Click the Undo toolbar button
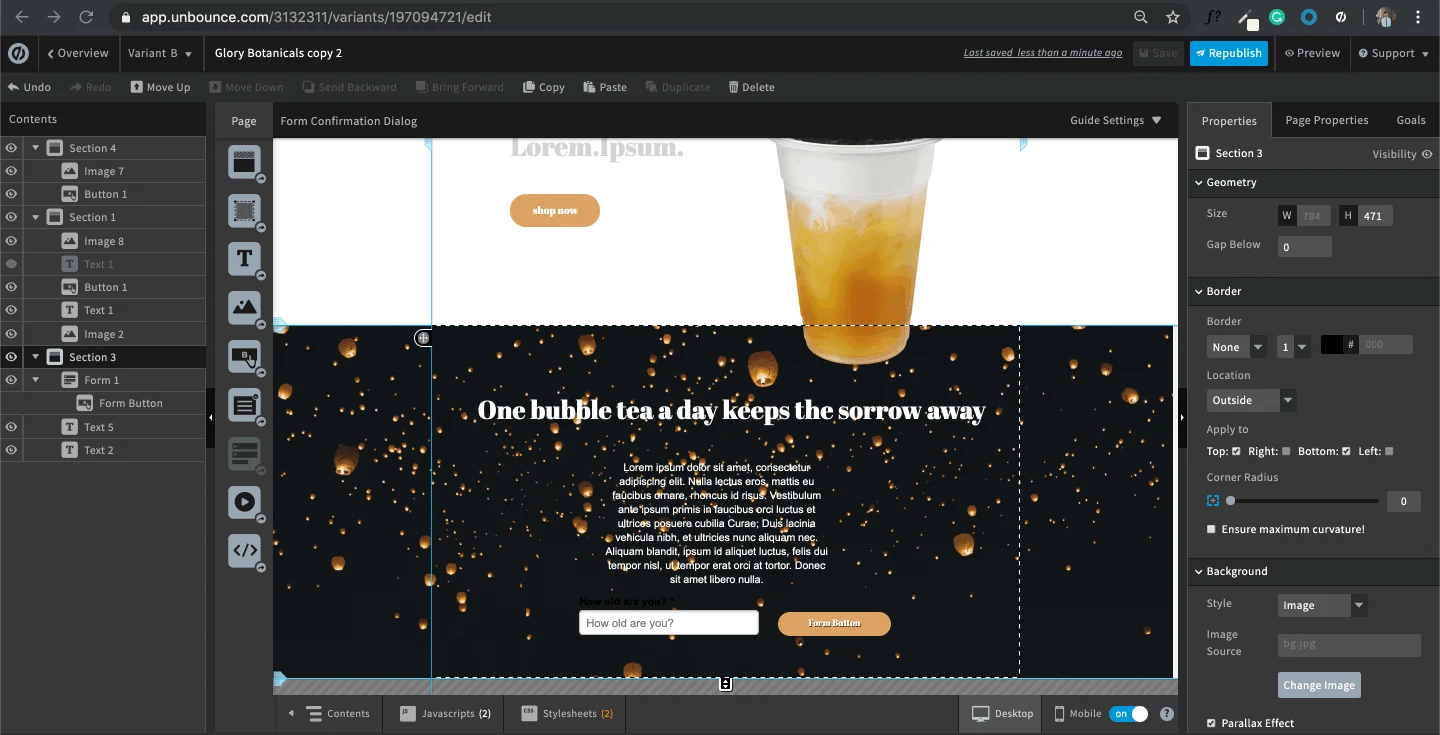 (x=29, y=87)
